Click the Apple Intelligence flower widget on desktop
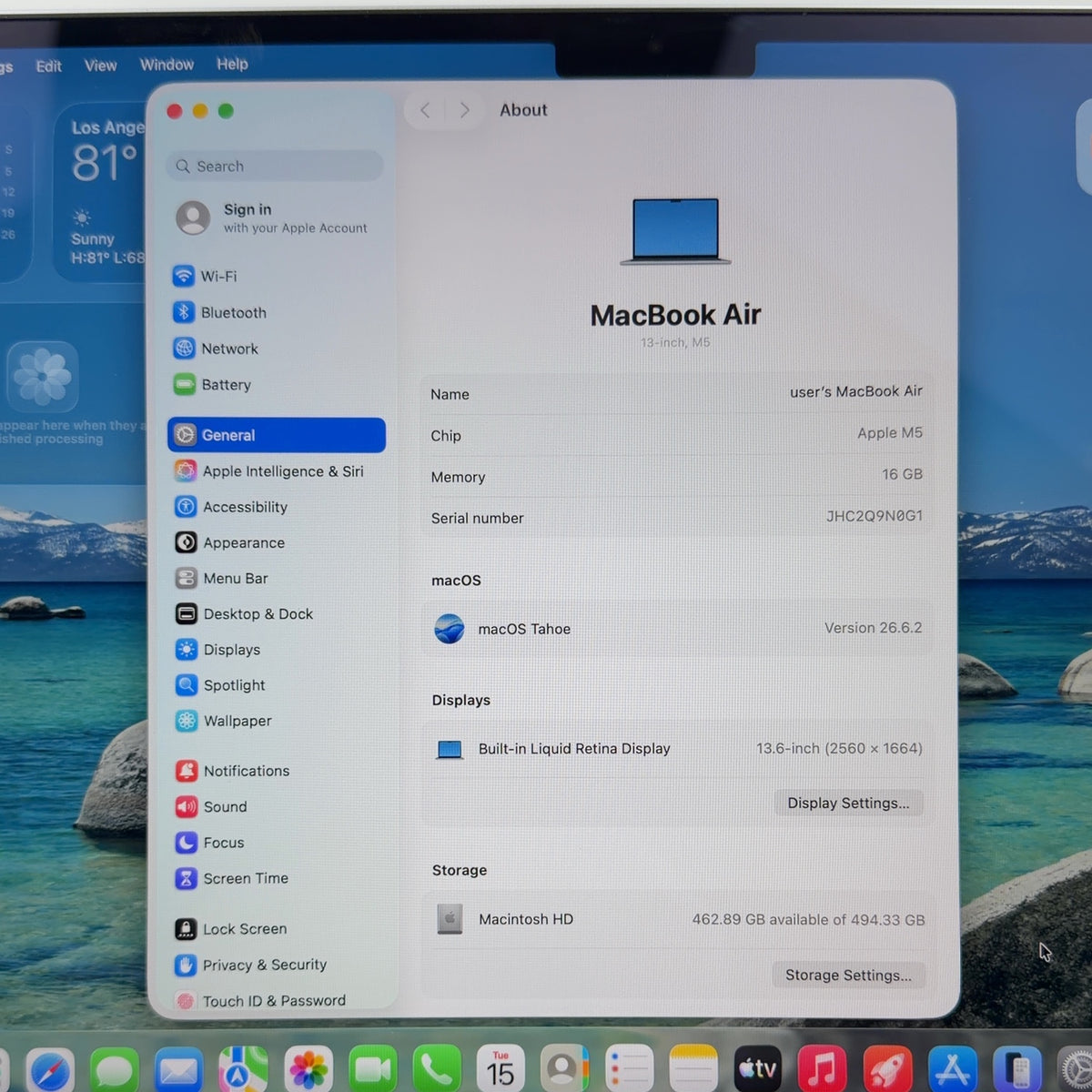Image resolution: width=1092 pixels, height=1092 pixels. [x=43, y=377]
